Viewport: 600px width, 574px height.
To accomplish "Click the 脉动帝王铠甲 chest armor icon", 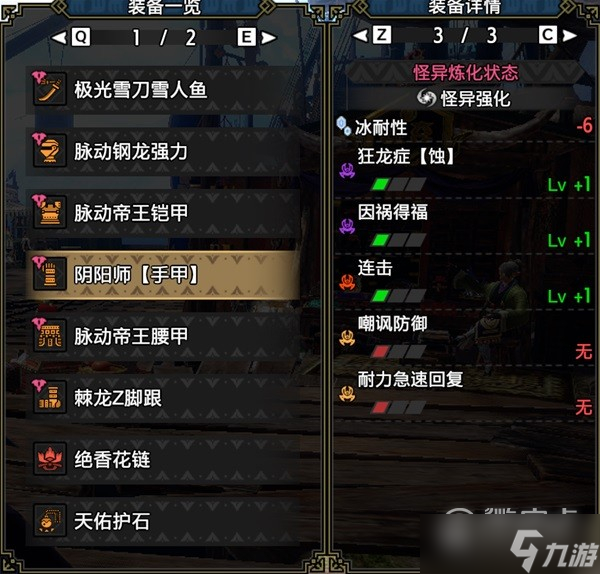I will click(50, 213).
